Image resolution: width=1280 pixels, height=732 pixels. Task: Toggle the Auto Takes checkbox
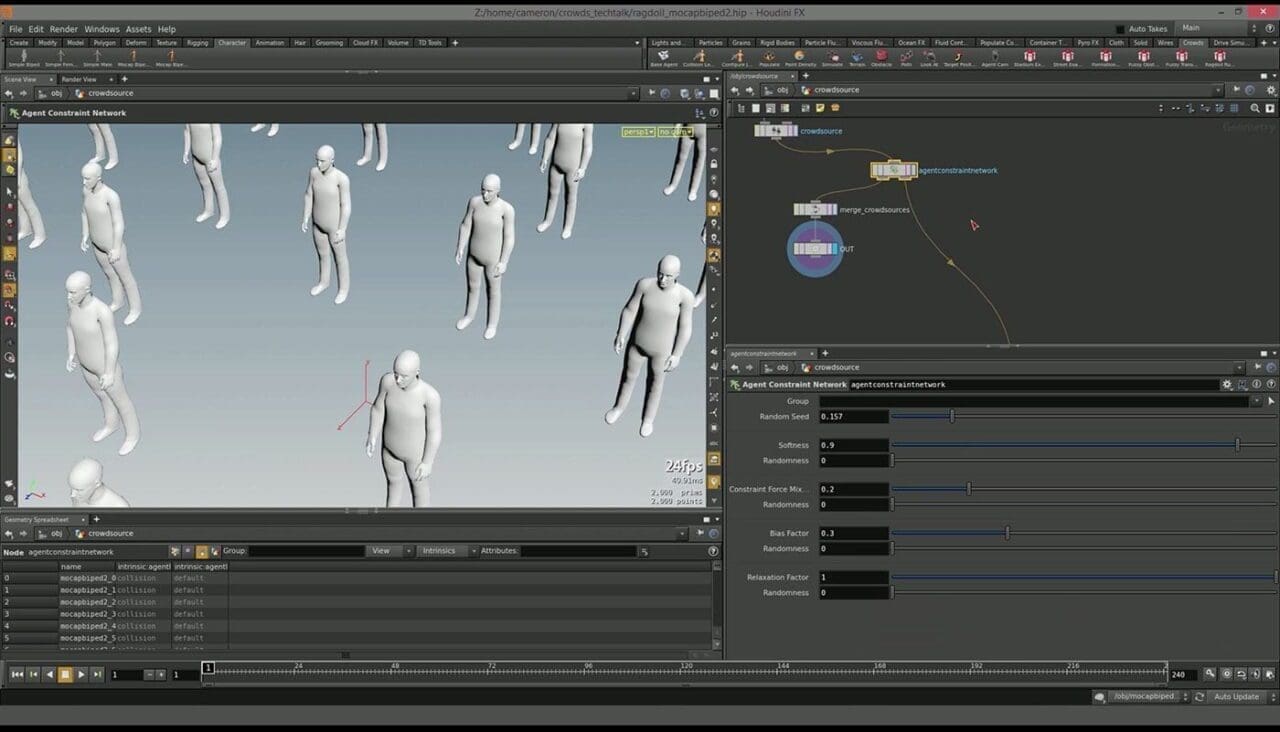[x=1120, y=29]
